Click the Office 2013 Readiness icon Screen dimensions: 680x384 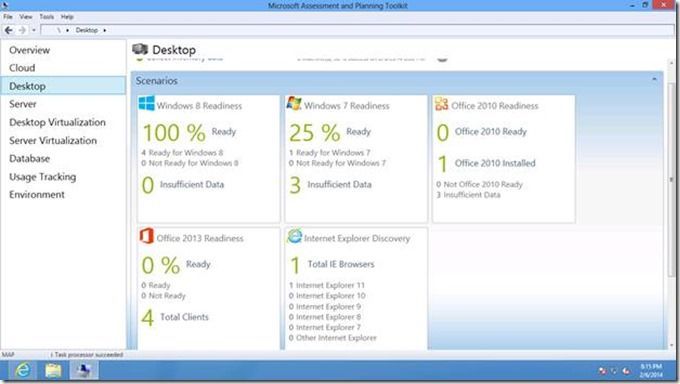(147, 236)
